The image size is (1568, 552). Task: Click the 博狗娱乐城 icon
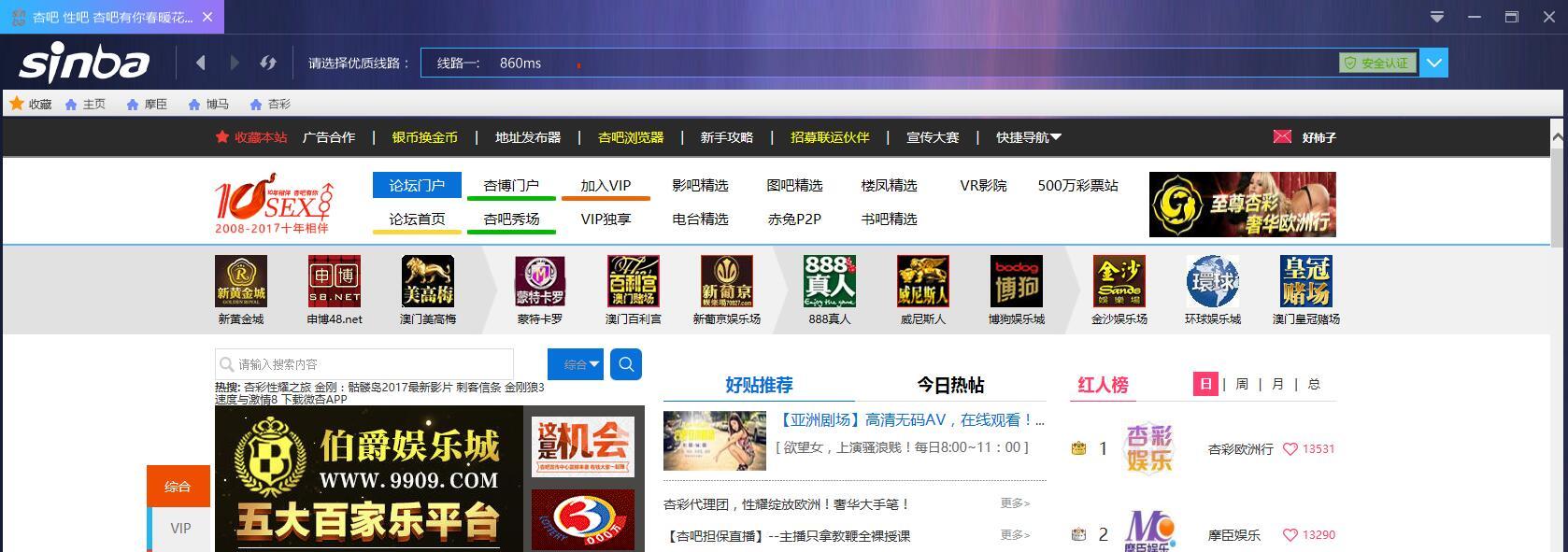point(1017,281)
